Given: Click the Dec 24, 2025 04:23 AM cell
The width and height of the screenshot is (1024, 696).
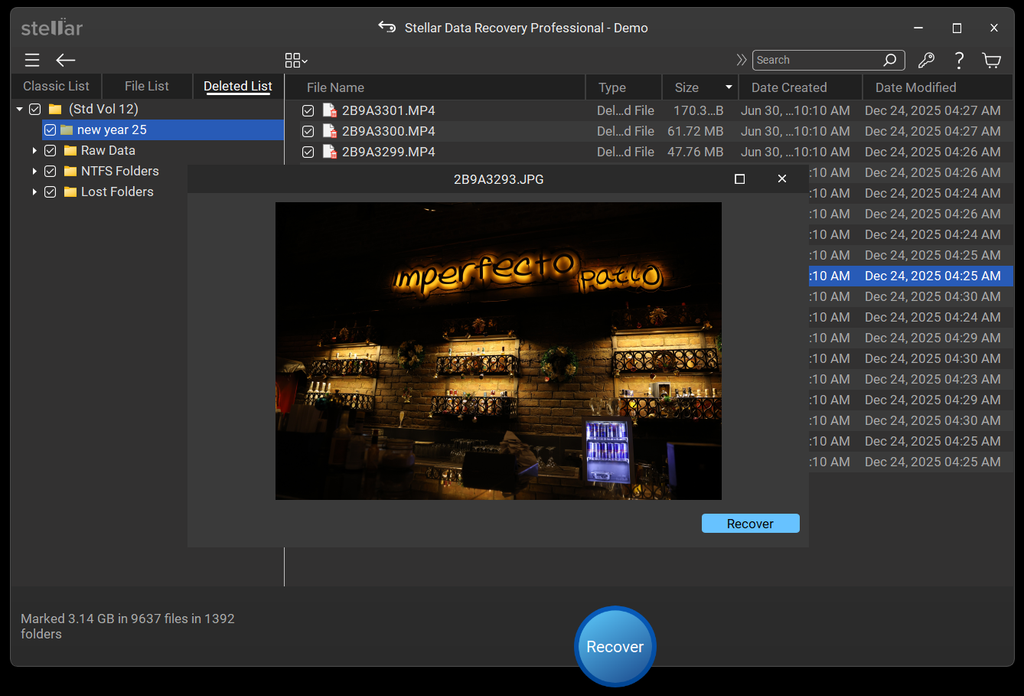Looking at the screenshot, I should pos(933,379).
